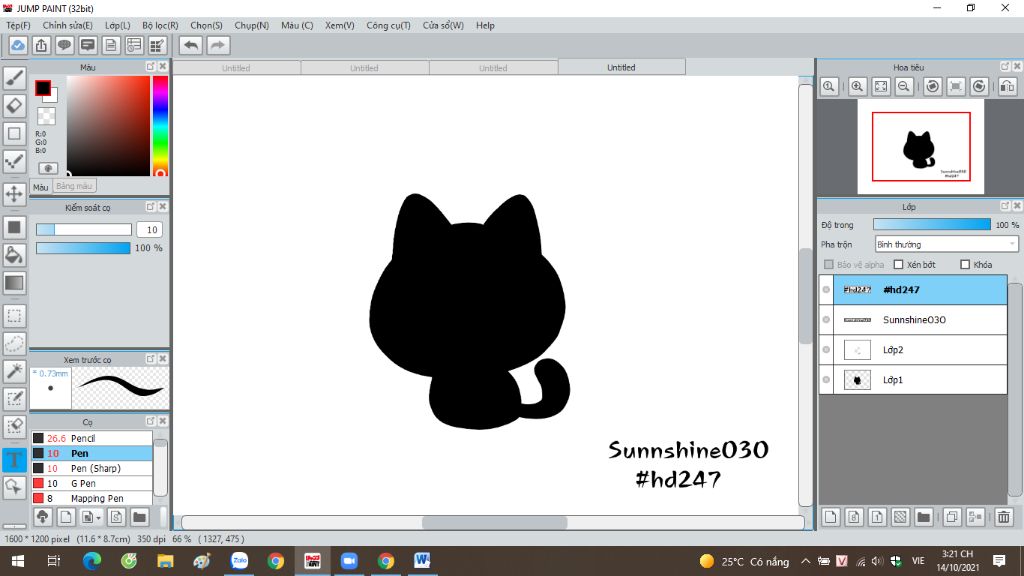Screen dimensions: 1024x576
Task: Select the Bucket fill tool
Action: click(x=14, y=255)
